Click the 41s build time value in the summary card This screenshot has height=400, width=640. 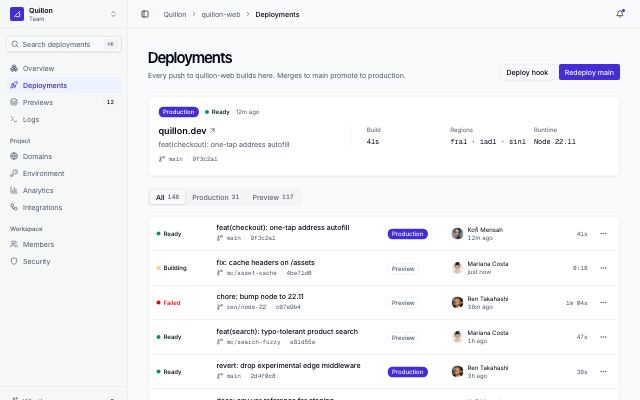(373, 142)
